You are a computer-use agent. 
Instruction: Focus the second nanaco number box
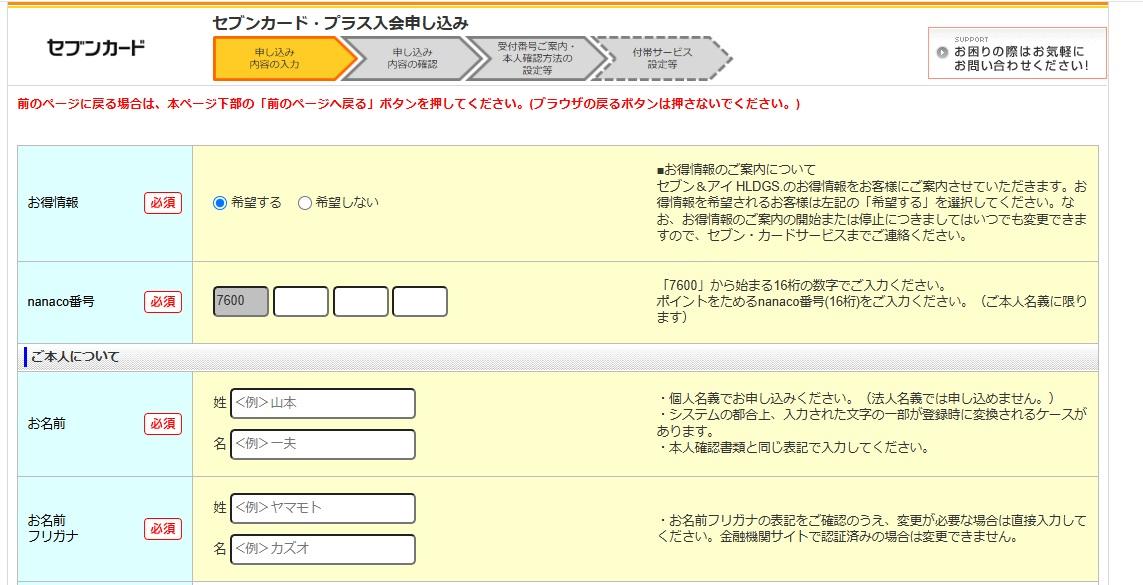pyautogui.click(x=301, y=301)
